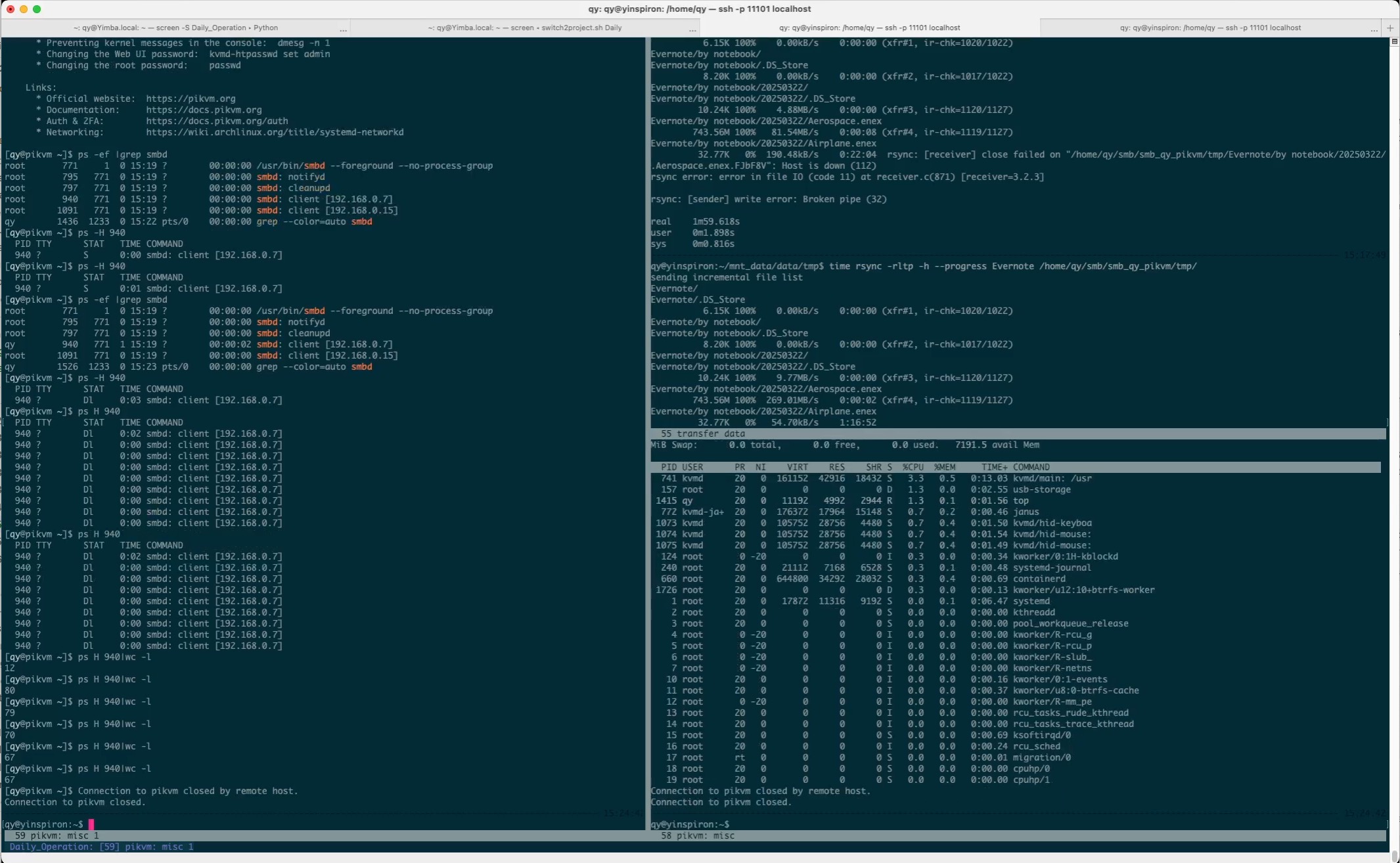Click the ellipsis on the switch2project.sh tab

pos(692,30)
